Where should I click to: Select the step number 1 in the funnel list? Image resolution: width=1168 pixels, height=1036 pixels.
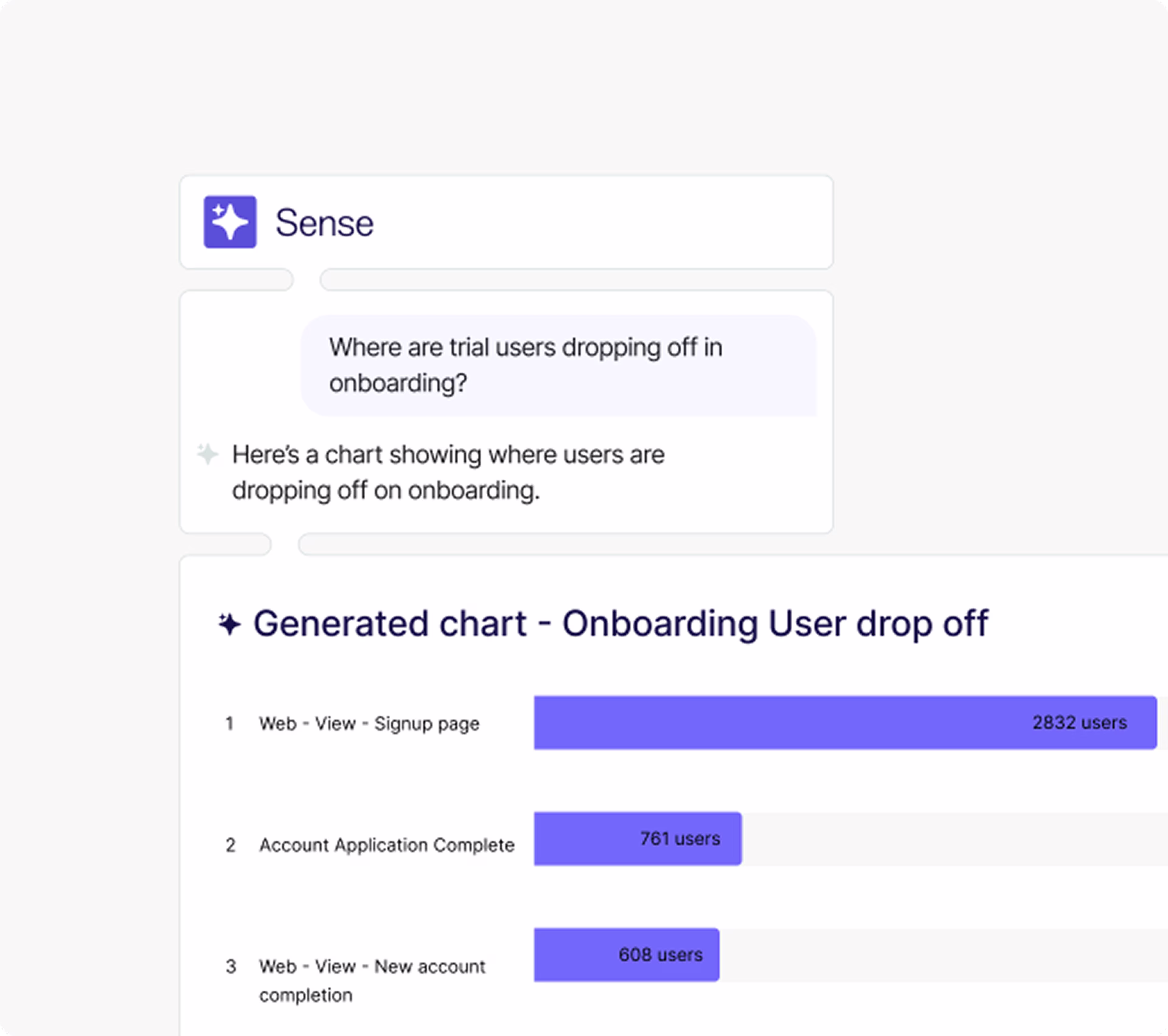tap(231, 723)
